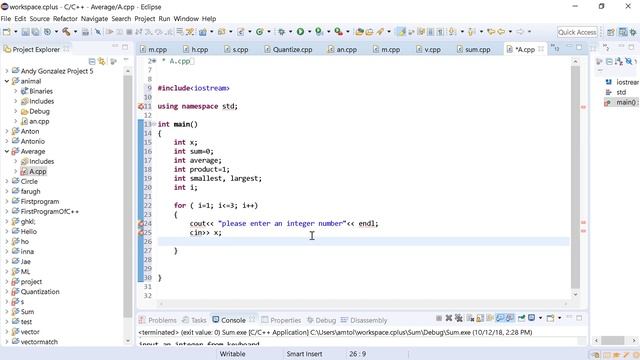Image resolution: width=640 pixels, height=360 pixels.
Task: Open the New file dropdown arrow
Action: click(16, 31)
